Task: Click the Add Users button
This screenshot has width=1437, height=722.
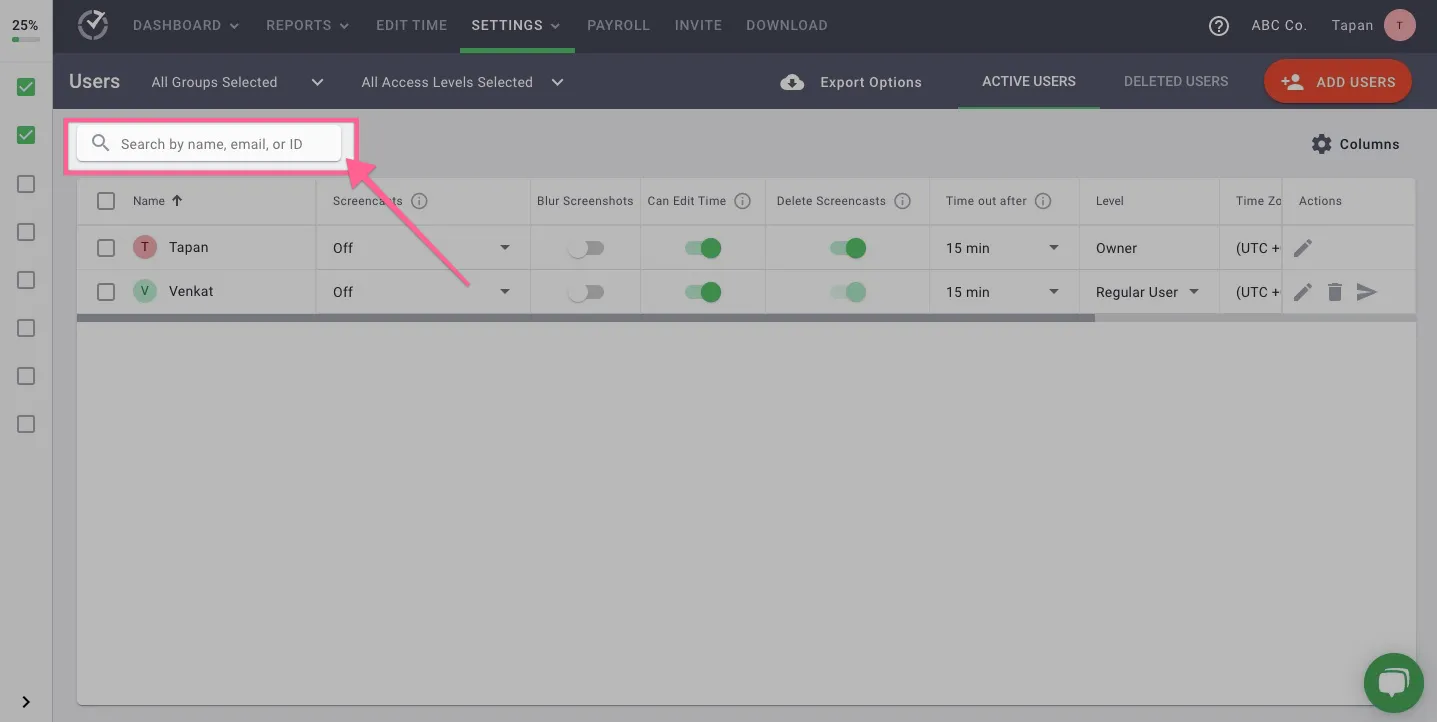Action: click(1338, 82)
